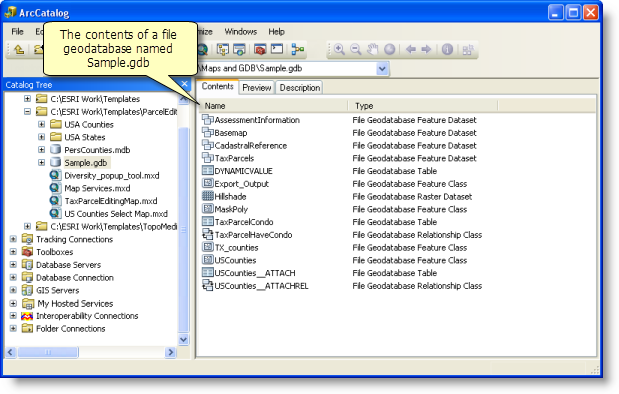Launch the ModelBuilder toolbar icon
619x394 pixels.
[x=298, y=49]
